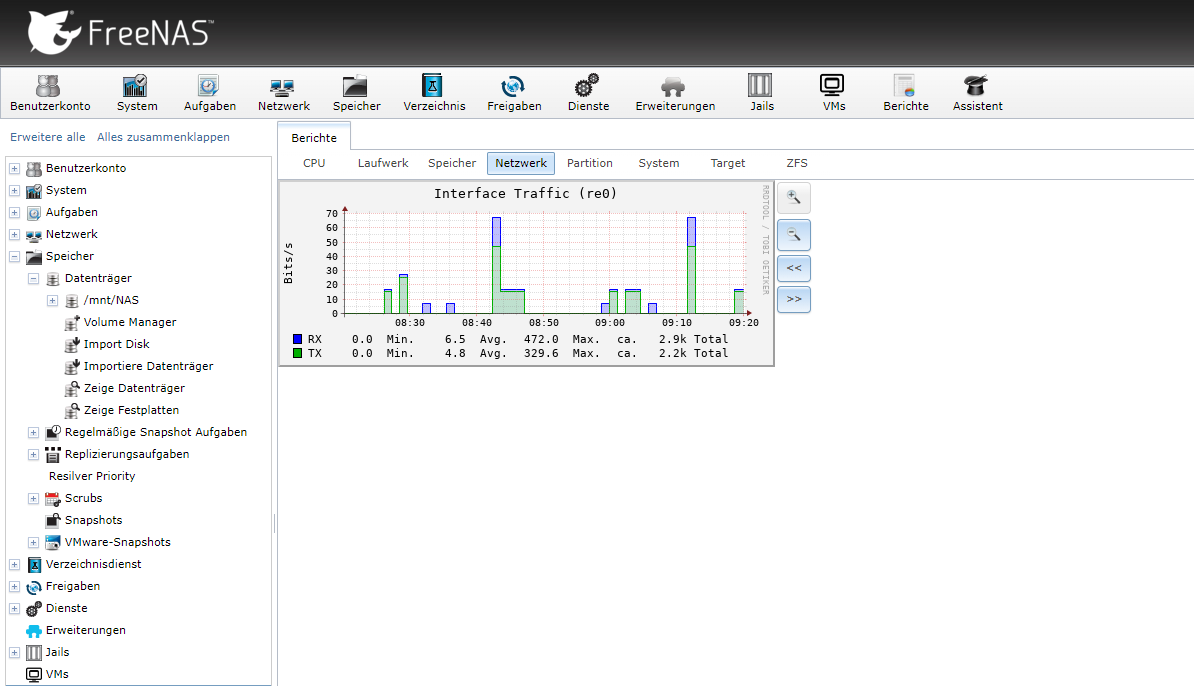Expand the Verzeichnisdienst tree node

pyautogui.click(x=14, y=564)
